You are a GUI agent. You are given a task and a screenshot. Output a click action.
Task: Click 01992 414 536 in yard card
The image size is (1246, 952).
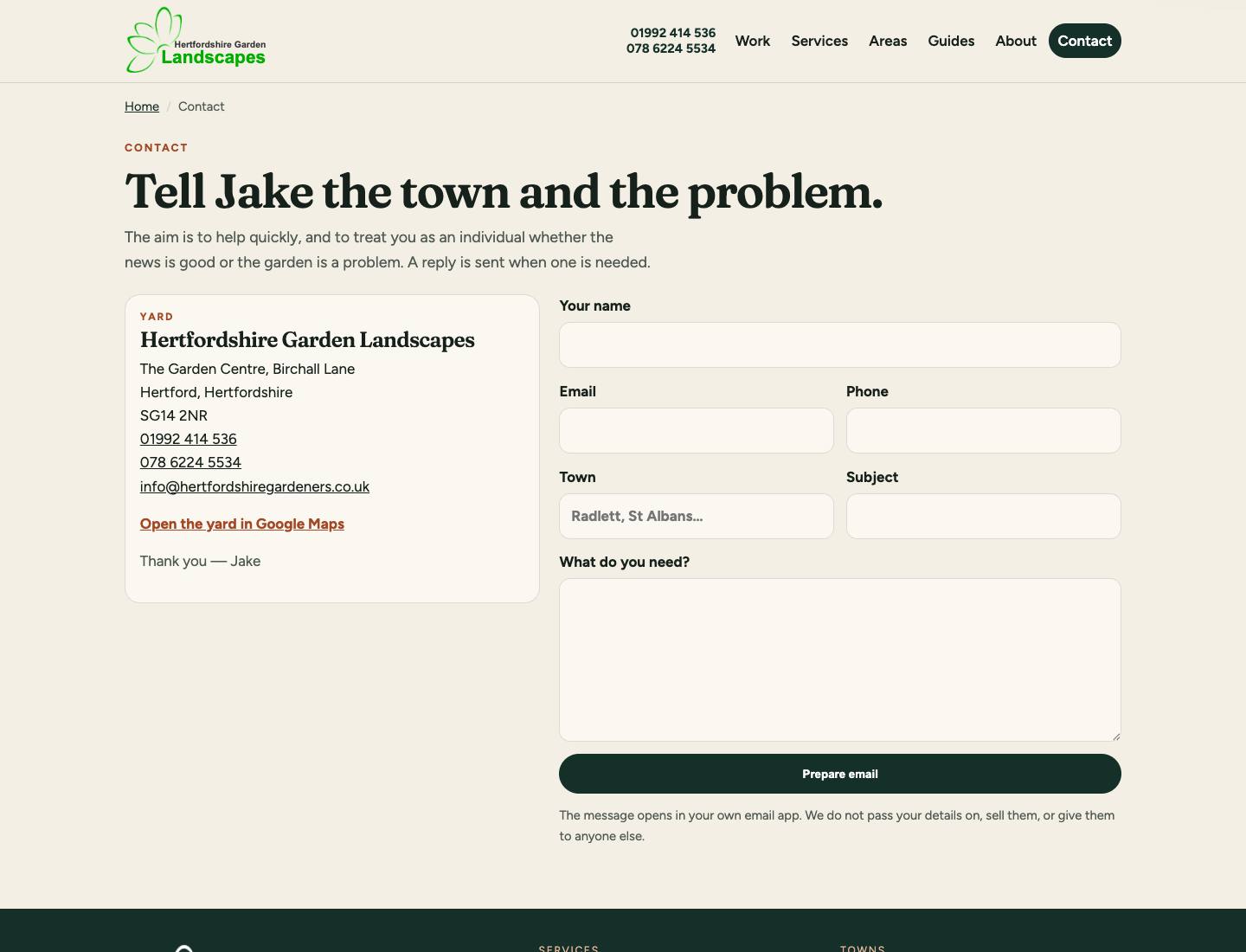(189, 439)
